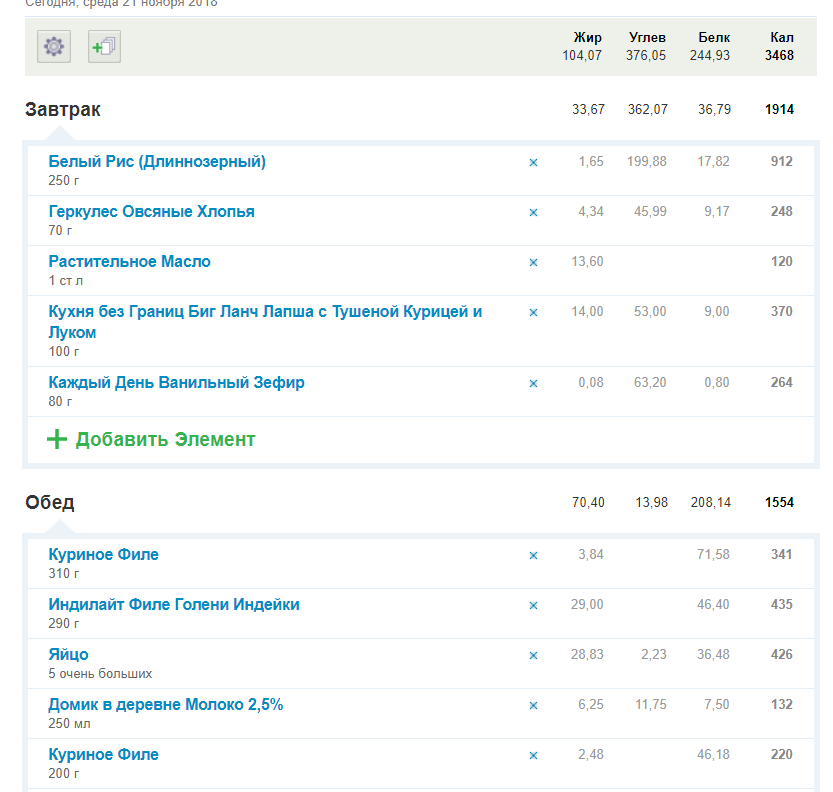Remove Домик в деревне Молоко entry
This screenshot has width=833, height=792.
(x=533, y=705)
